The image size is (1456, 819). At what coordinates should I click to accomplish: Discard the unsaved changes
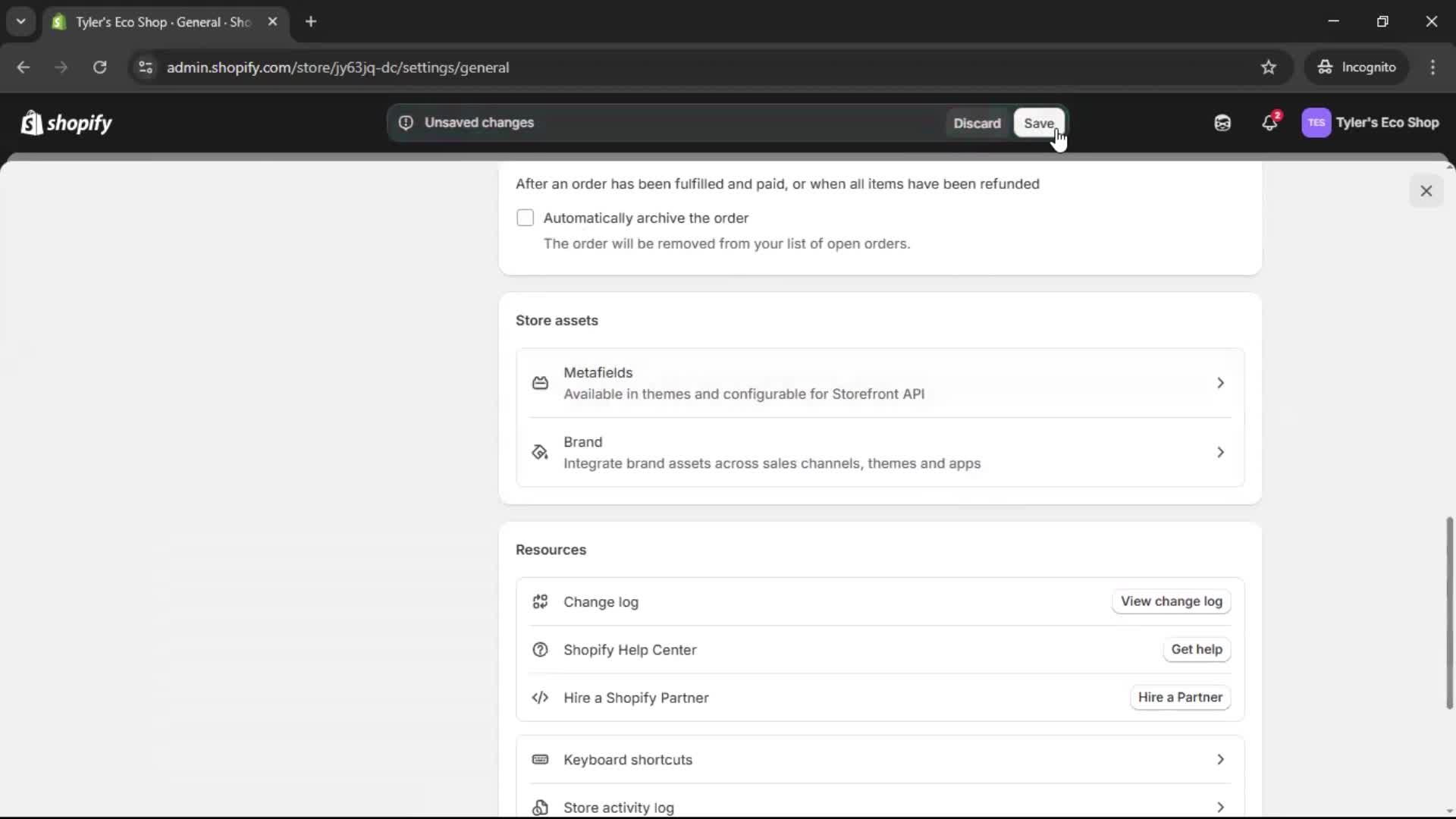977,123
